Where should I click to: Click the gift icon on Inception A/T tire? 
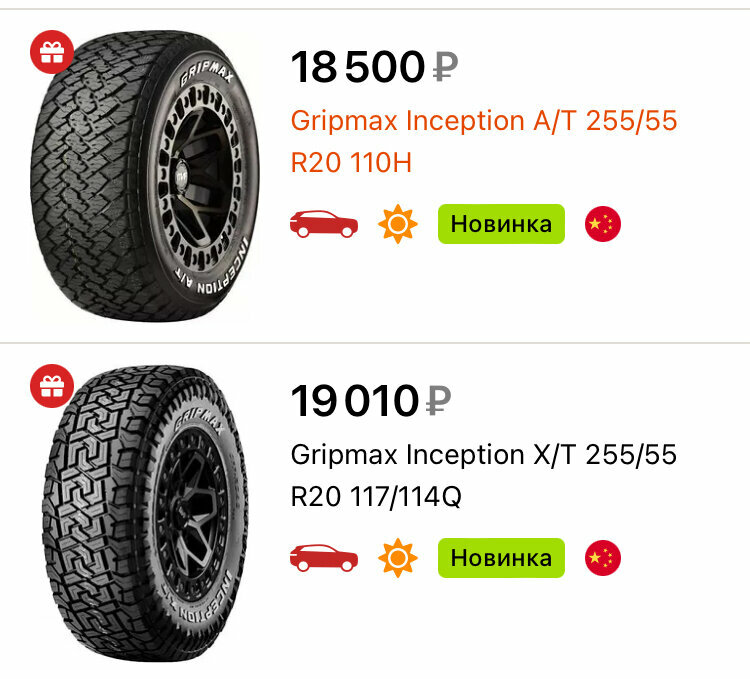click(x=52, y=52)
